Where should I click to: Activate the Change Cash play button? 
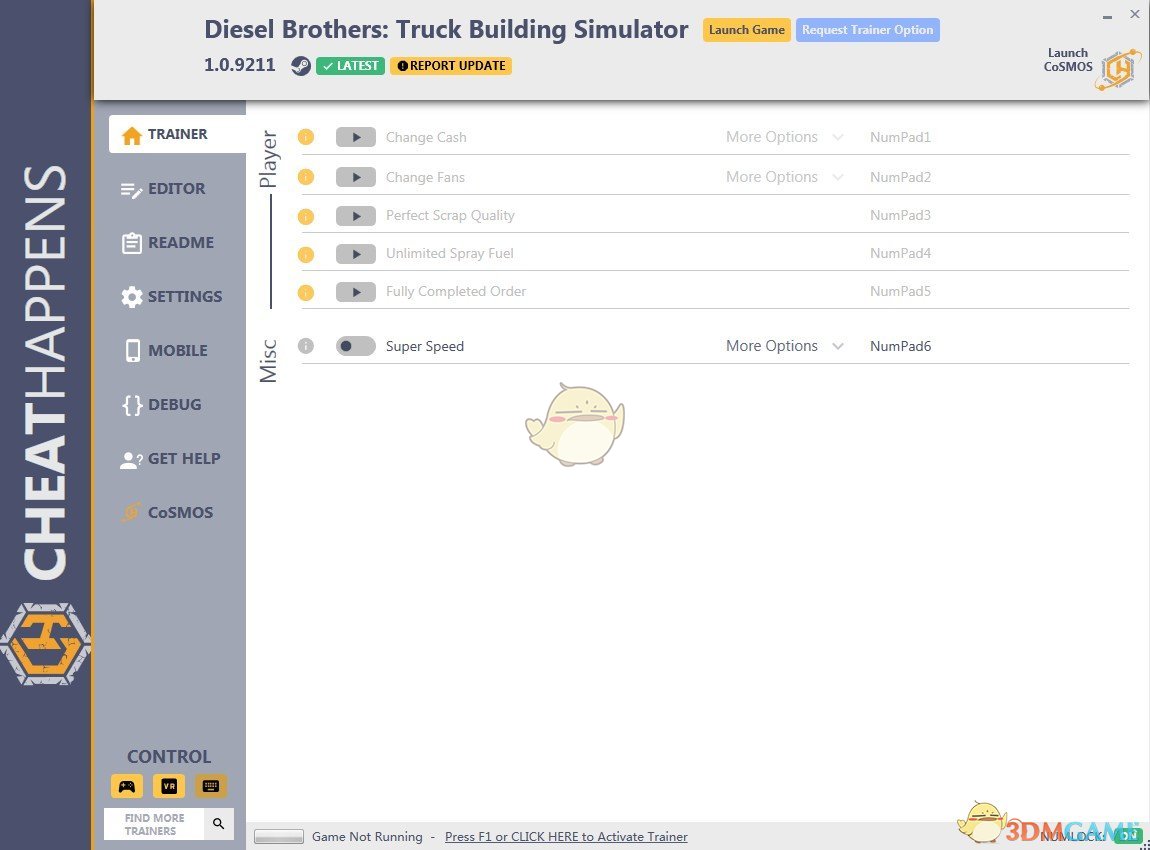click(x=355, y=137)
